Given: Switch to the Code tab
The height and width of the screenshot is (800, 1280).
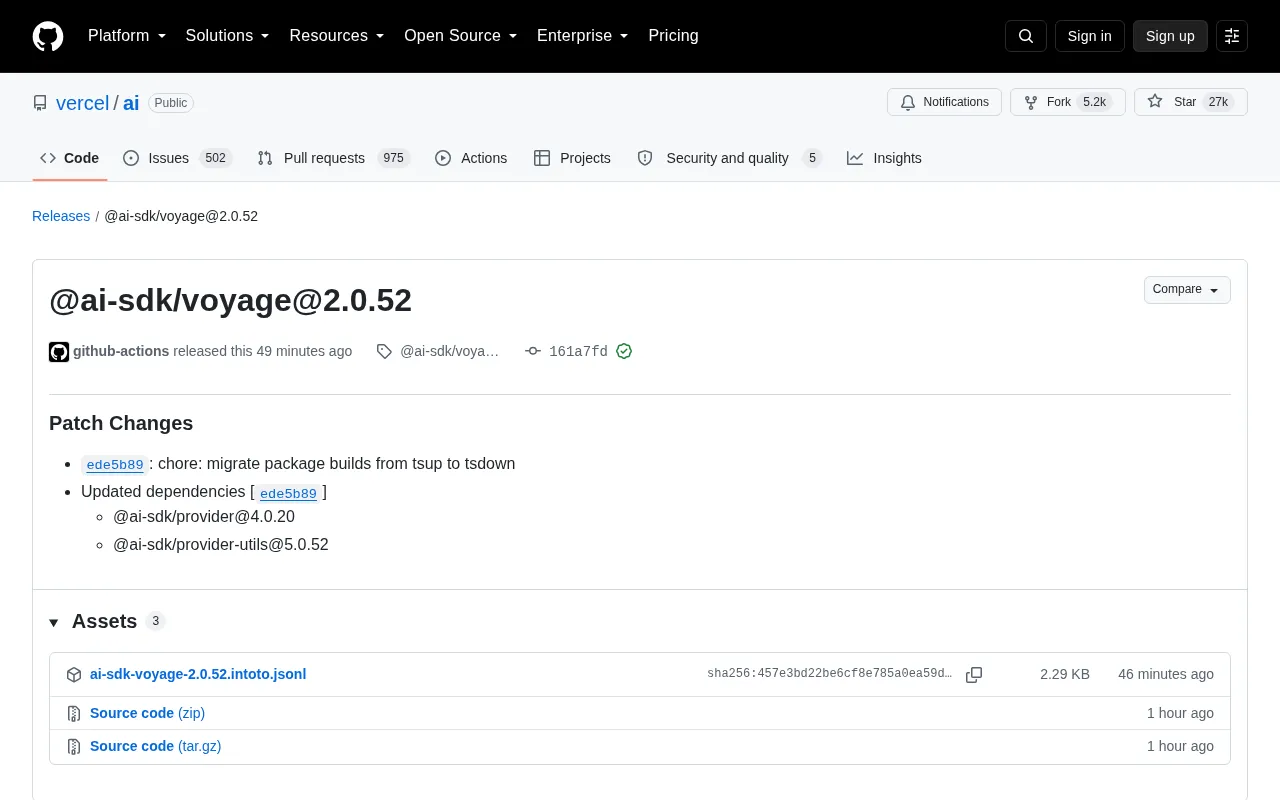Looking at the screenshot, I should pyautogui.click(x=70, y=158).
